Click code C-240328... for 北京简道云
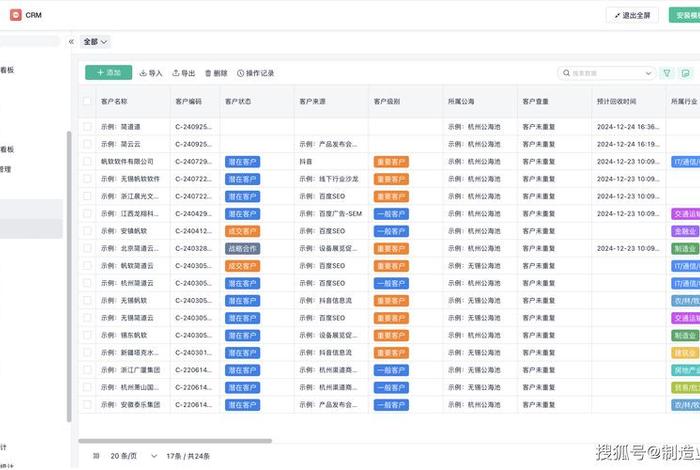Image resolution: width=700 pixels, height=470 pixels. [193, 248]
